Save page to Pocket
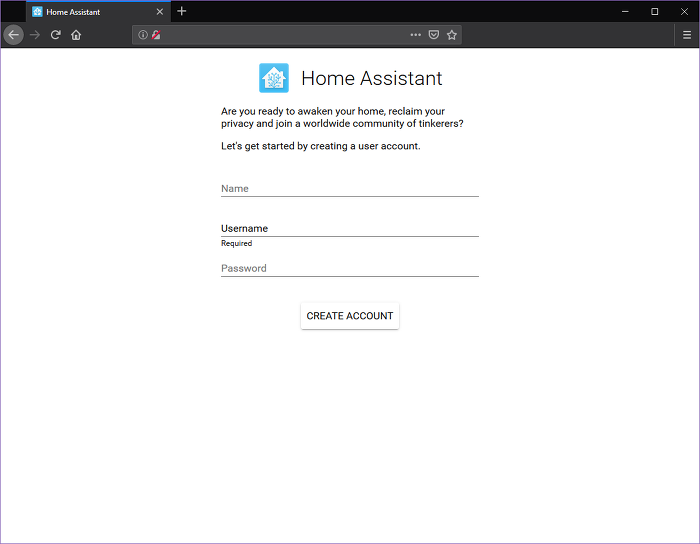 coord(433,35)
